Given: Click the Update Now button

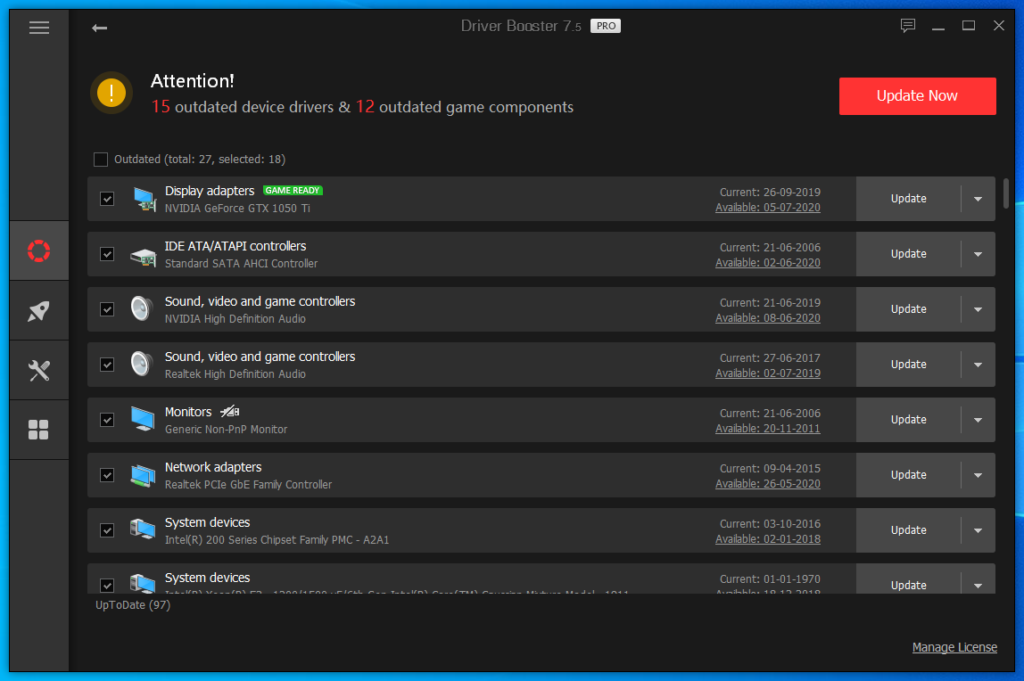Looking at the screenshot, I should (x=917, y=95).
